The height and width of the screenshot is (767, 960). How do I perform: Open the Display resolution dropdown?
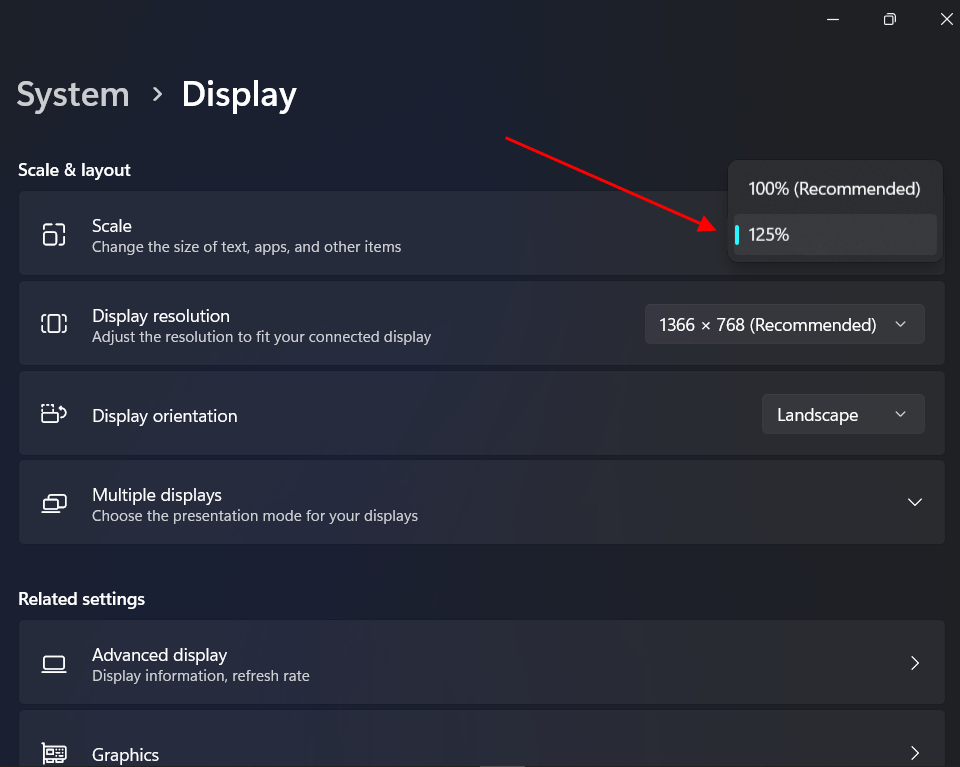784,324
